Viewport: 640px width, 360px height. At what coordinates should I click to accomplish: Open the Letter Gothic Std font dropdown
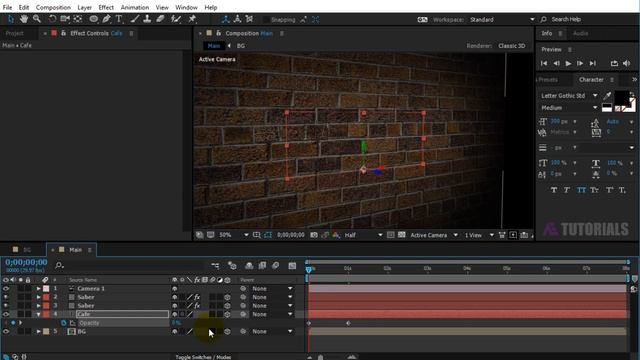tap(569, 96)
